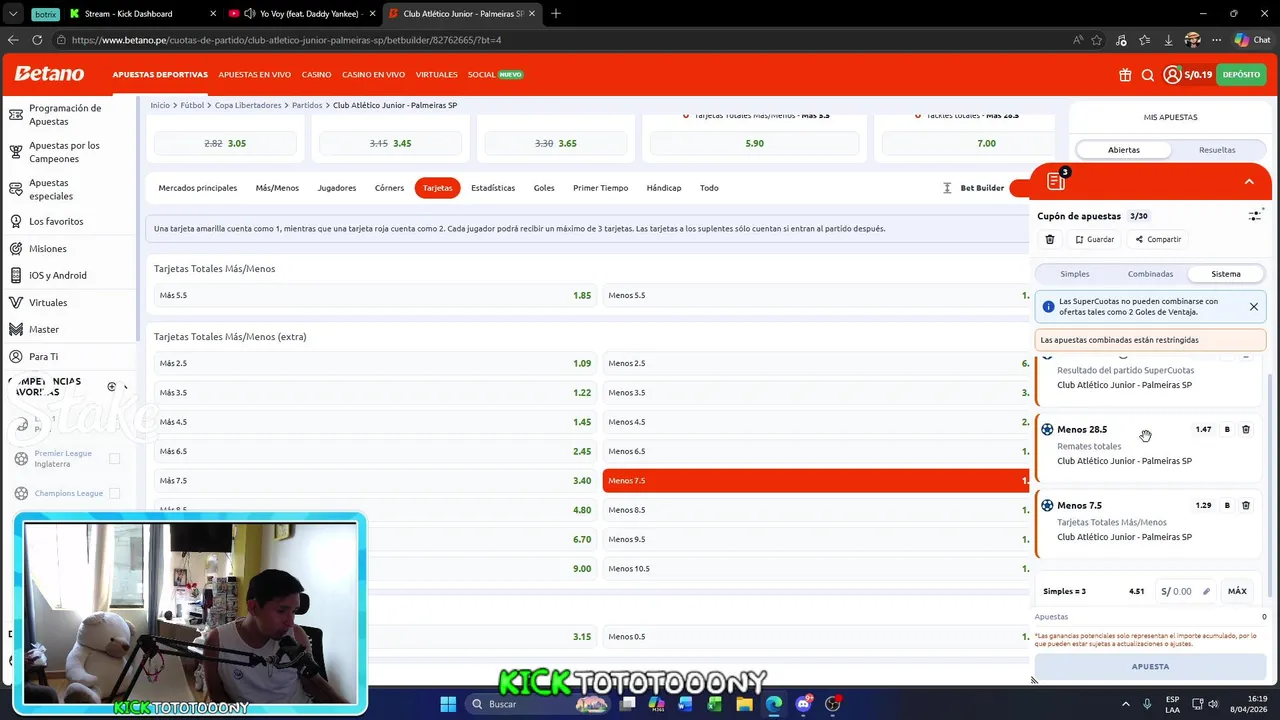The height and width of the screenshot is (720, 1280).
Task: Open iOS y Android in sidebar
Action: [58, 275]
